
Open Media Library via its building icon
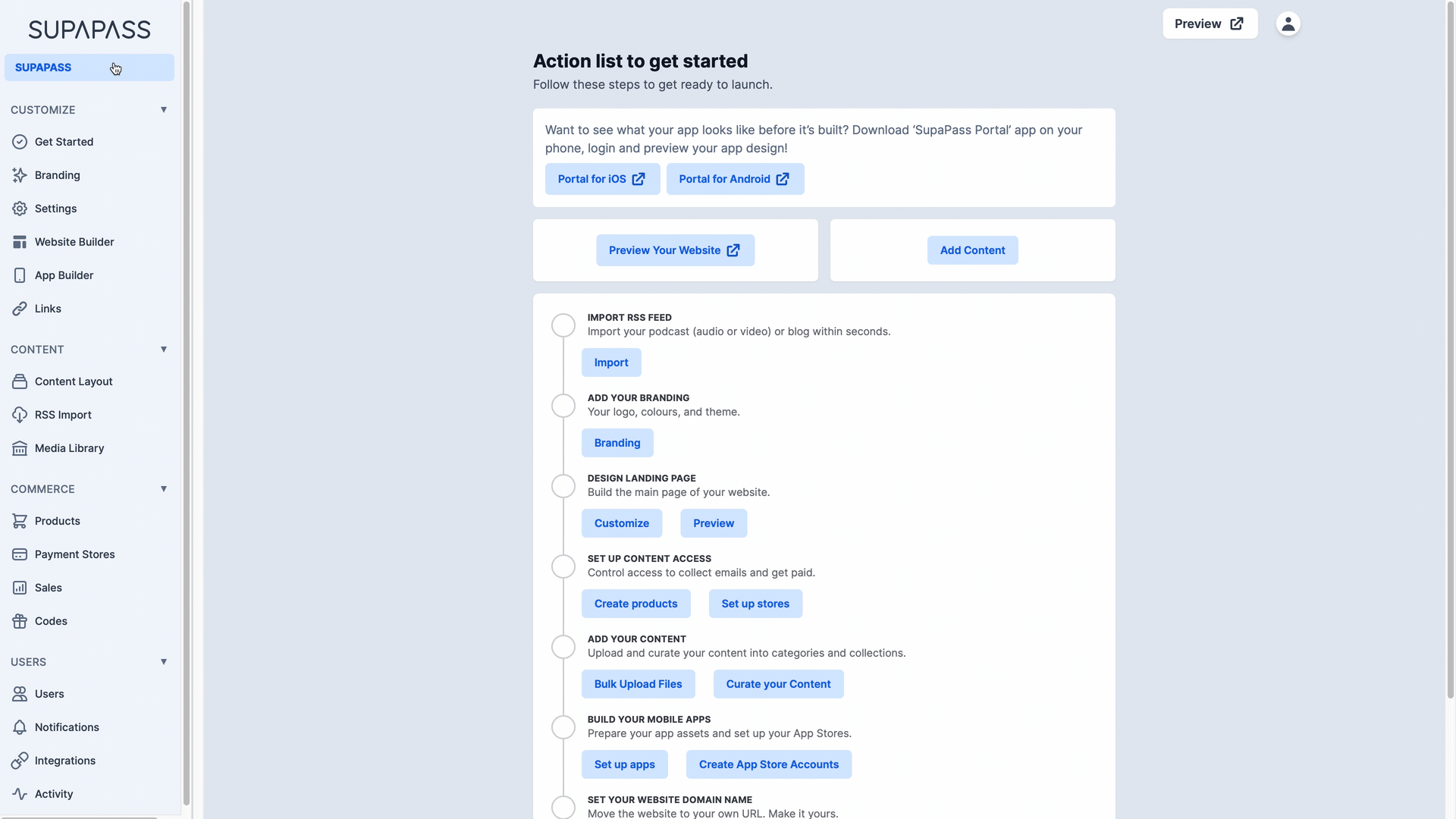click(x=20, y=448)
